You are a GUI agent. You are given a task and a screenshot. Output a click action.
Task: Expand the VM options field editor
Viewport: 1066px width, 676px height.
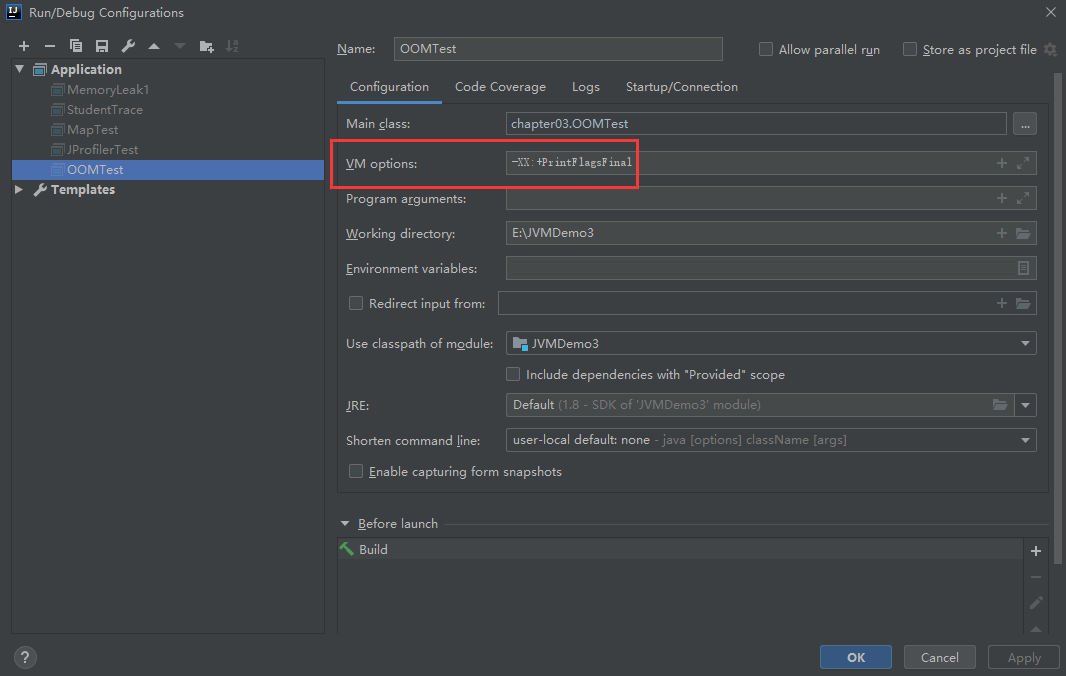[x=1023, y=163]
